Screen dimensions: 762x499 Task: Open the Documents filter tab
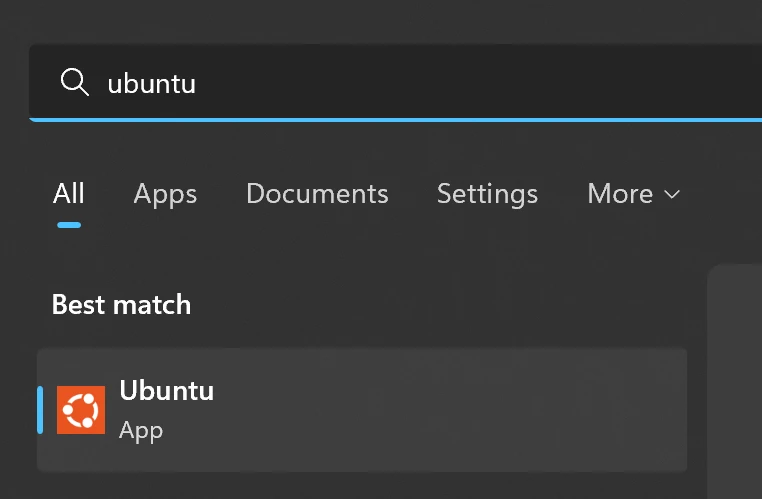[317, 194]
